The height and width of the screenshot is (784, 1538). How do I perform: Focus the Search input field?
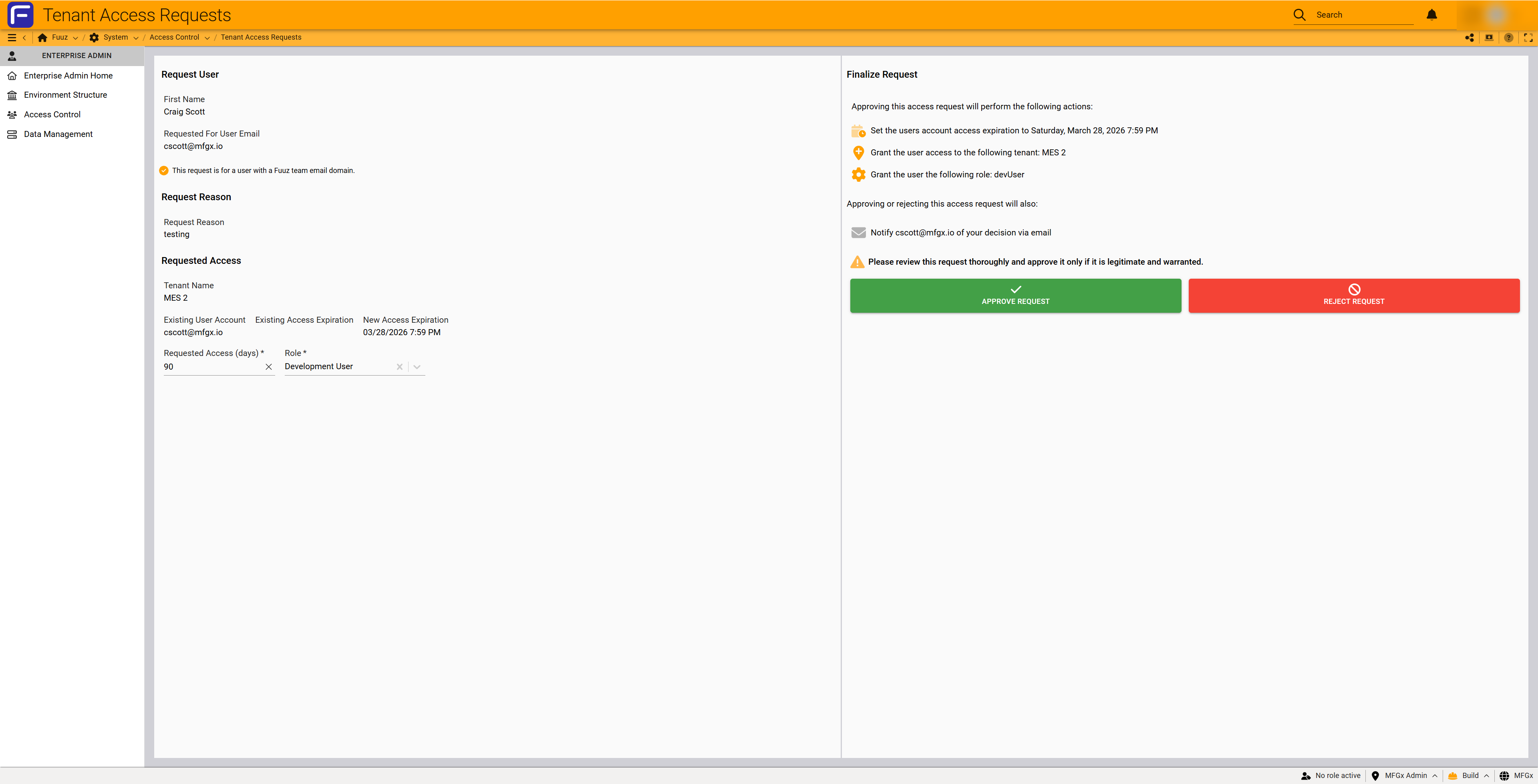click(x=1364, y=15)
